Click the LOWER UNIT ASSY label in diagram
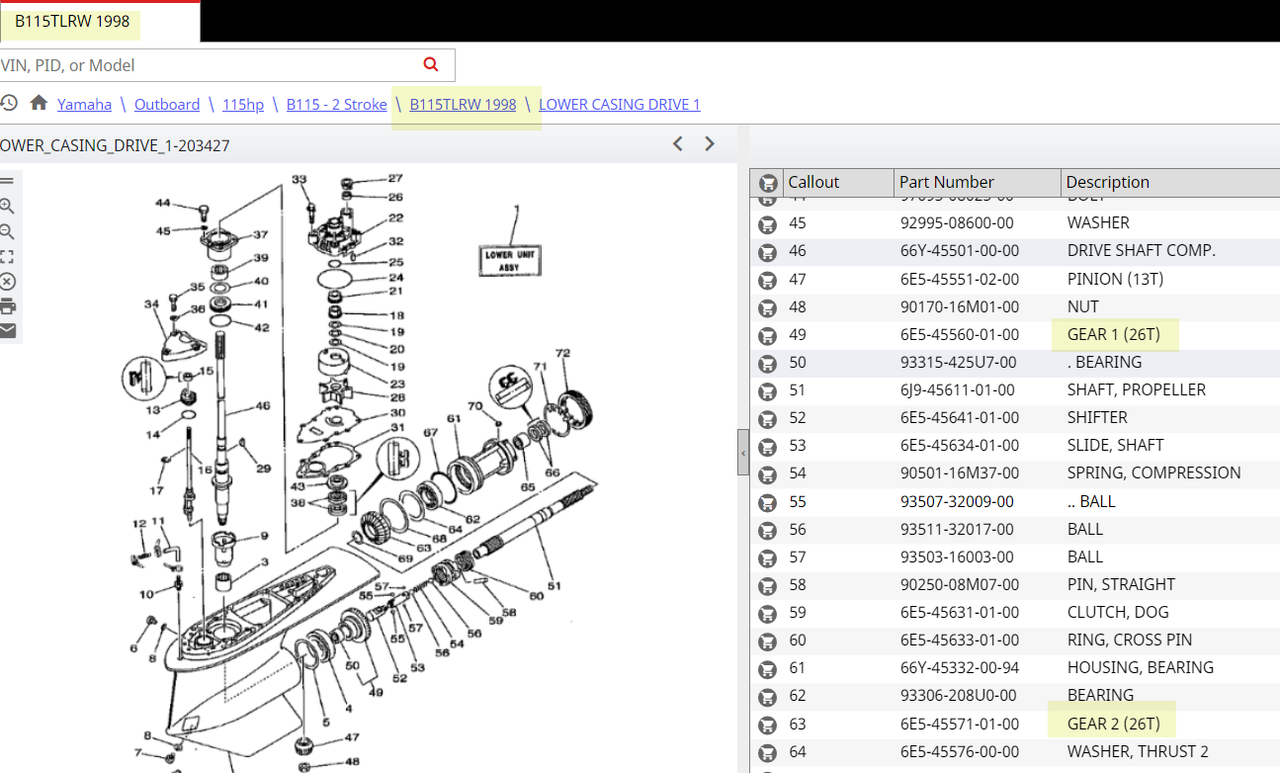Screen dimensions: 1280x773 coord(510,261)
